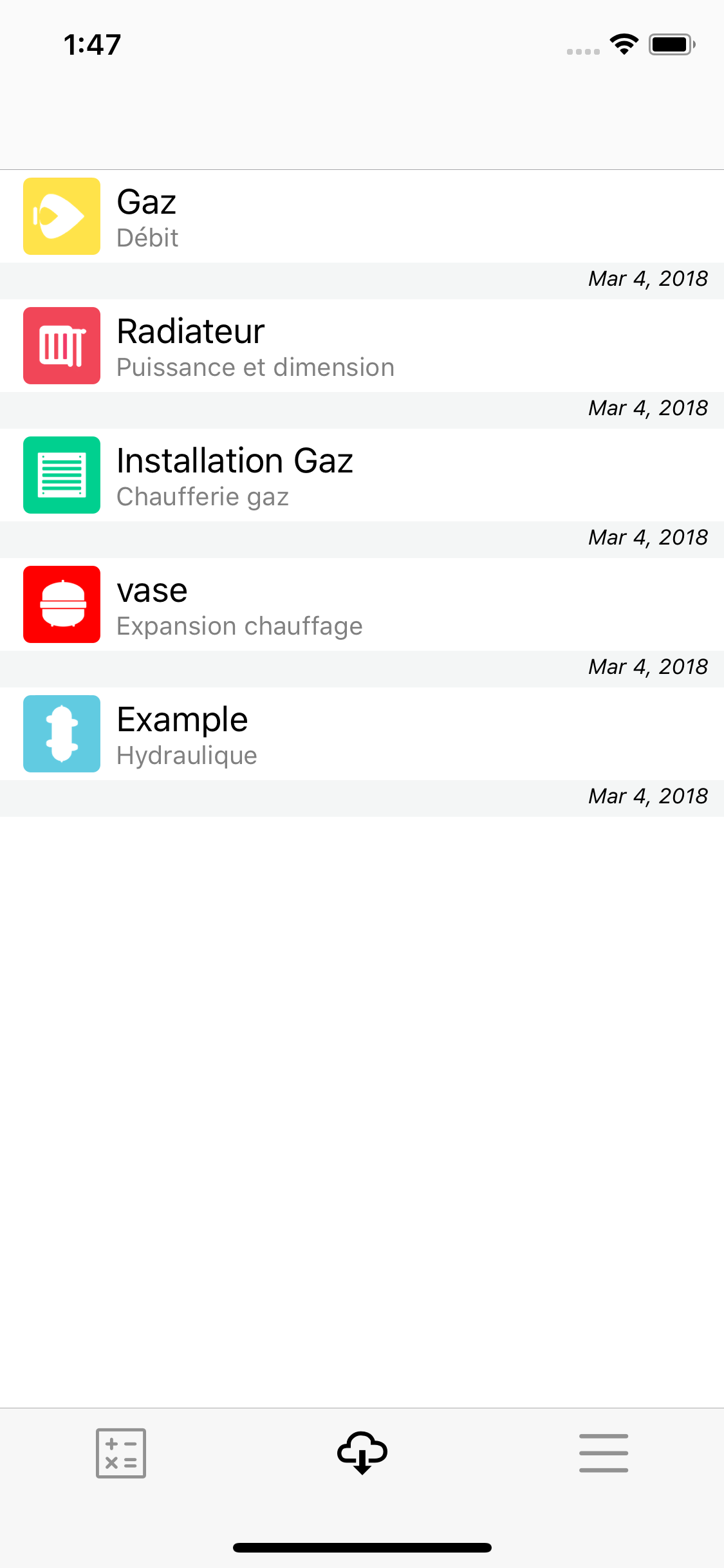
Task: Open the hamburger menu in the toolbar
Action: [603, 1453]
